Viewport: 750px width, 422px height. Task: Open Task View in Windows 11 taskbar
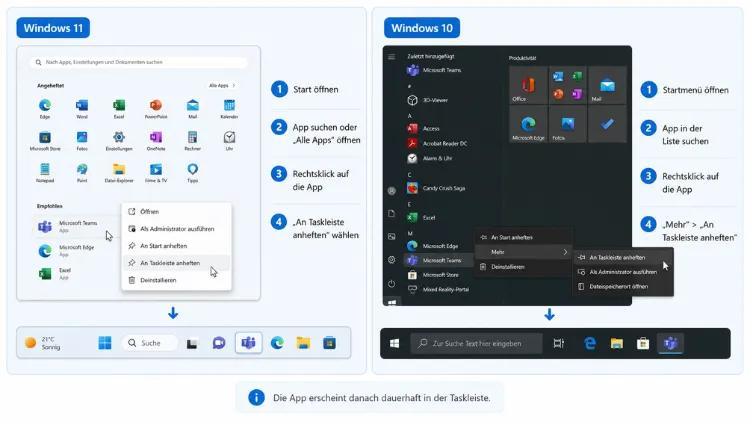pyautogui.click(x=192, y=343)
